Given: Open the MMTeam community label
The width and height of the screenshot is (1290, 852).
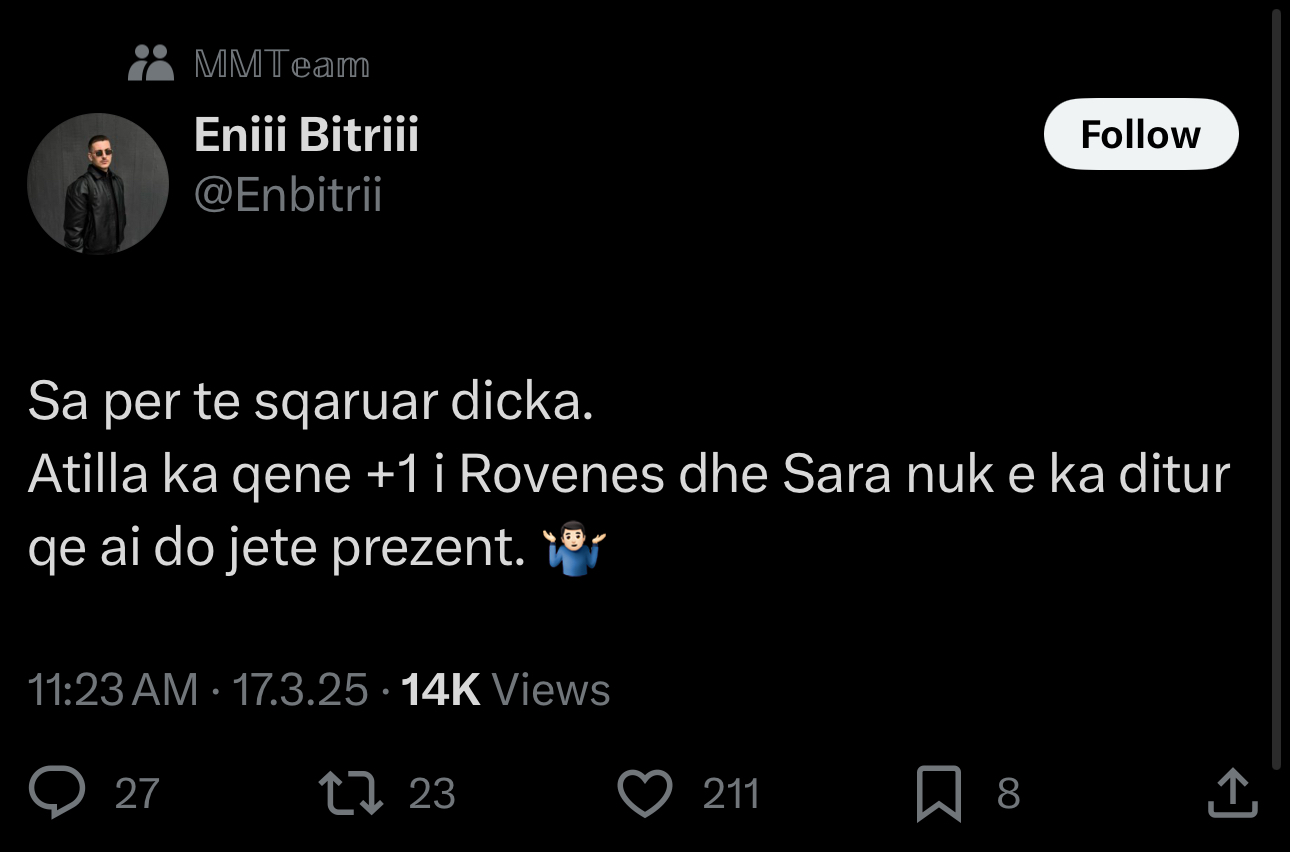Looking at the screenshot, I should pos(282,65).
